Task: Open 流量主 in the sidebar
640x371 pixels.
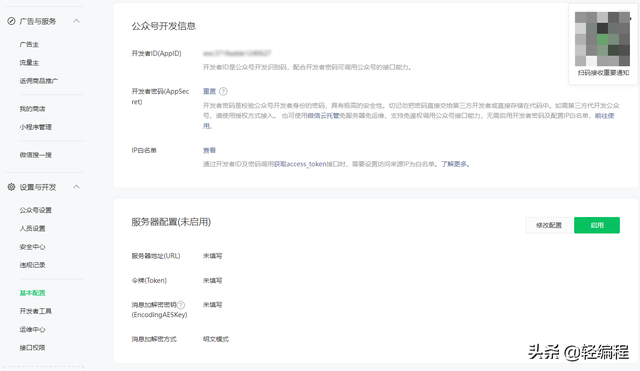Action: coord(29,63)
